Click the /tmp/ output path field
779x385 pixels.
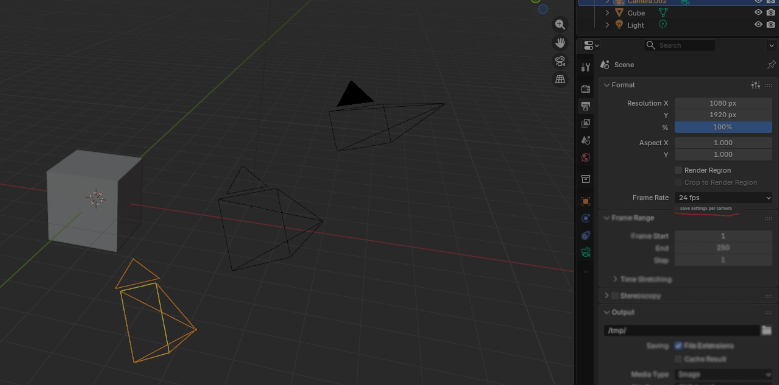(682, 330)
